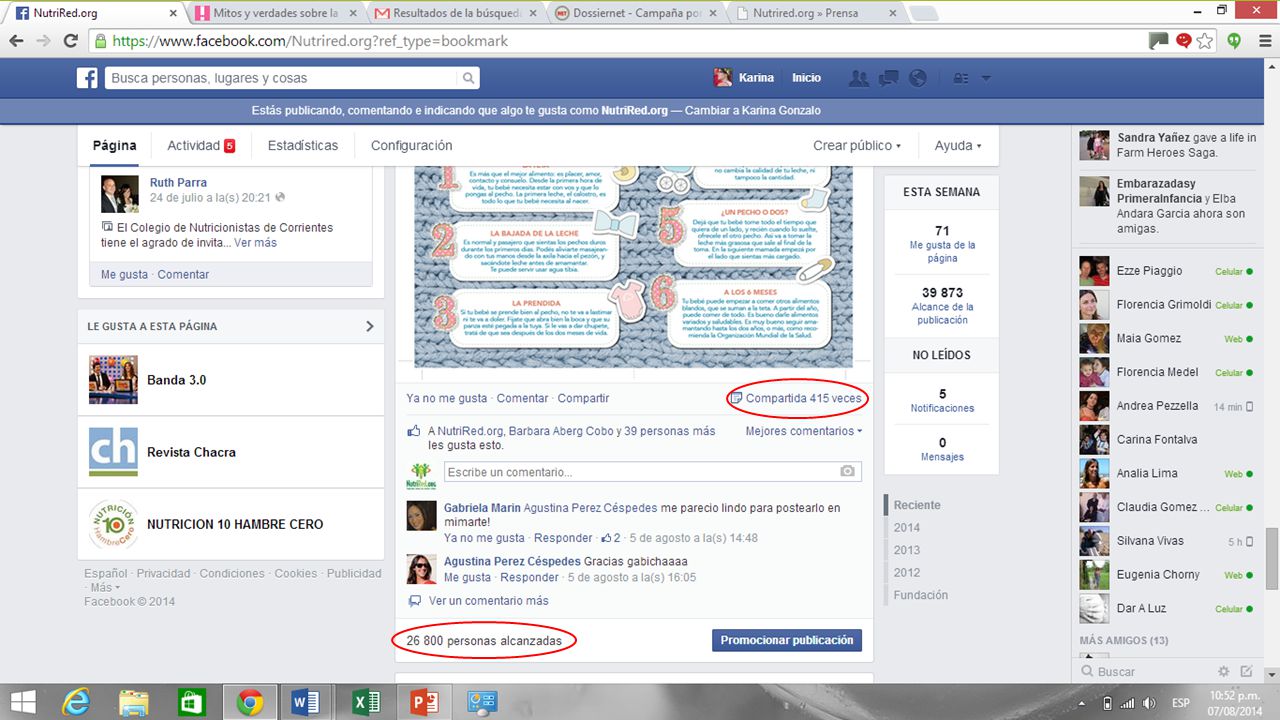The height and width of the screenshot is (720, 1280).
Task: Expand the Crear público dropdown
Action: click(857, 145)
